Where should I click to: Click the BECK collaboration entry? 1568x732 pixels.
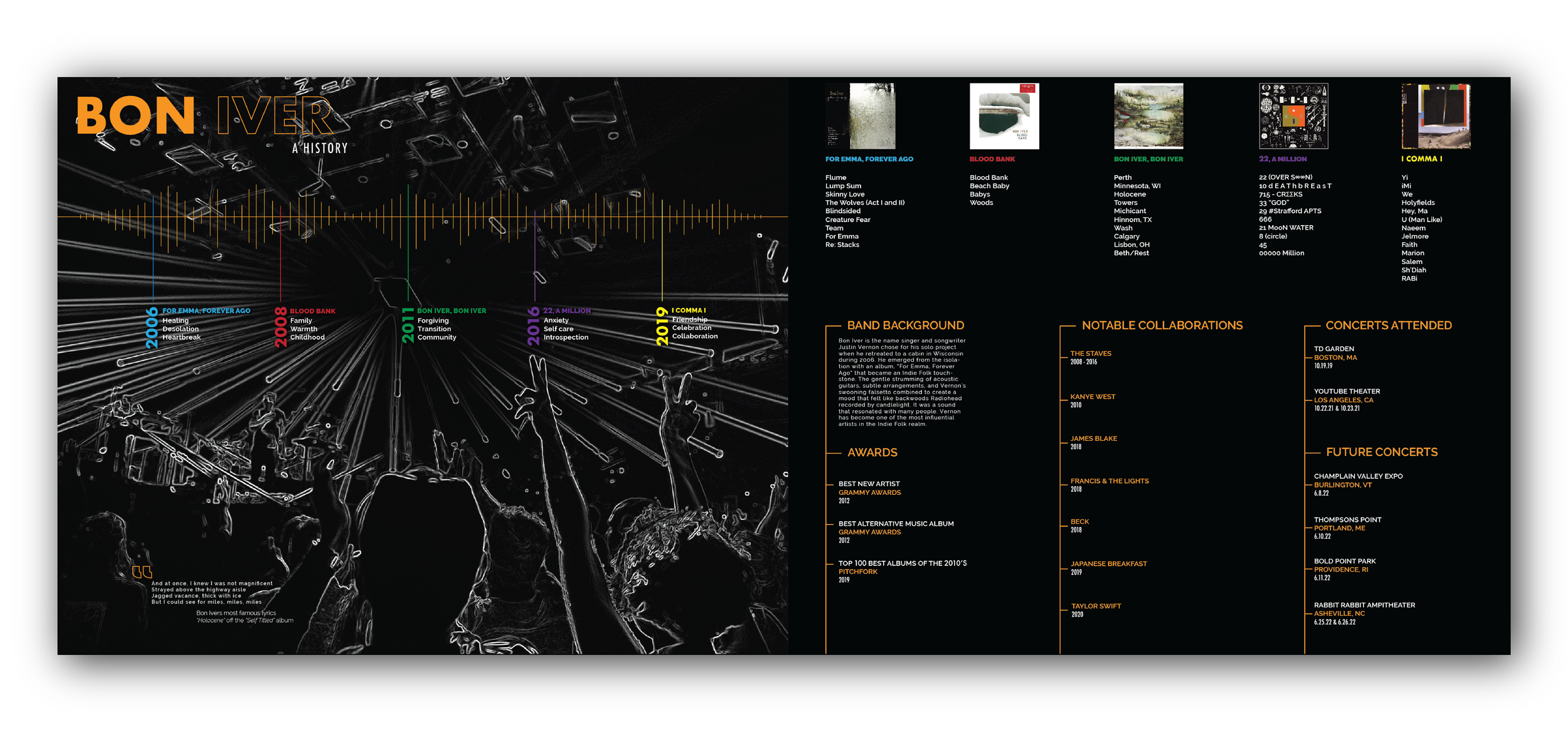click(x=1079, y=526)
